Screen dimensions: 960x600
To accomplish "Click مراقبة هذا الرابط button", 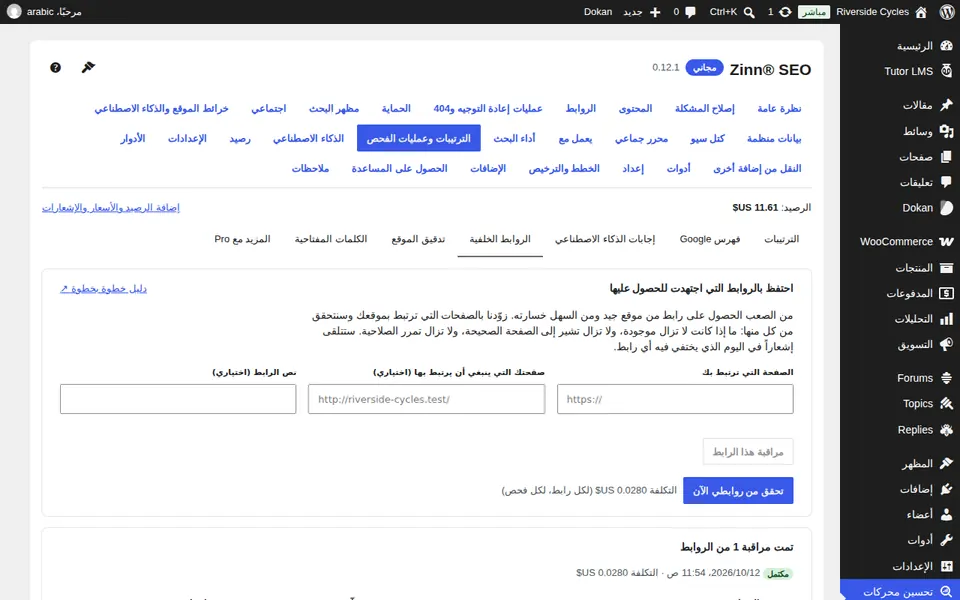I will 748,452.
